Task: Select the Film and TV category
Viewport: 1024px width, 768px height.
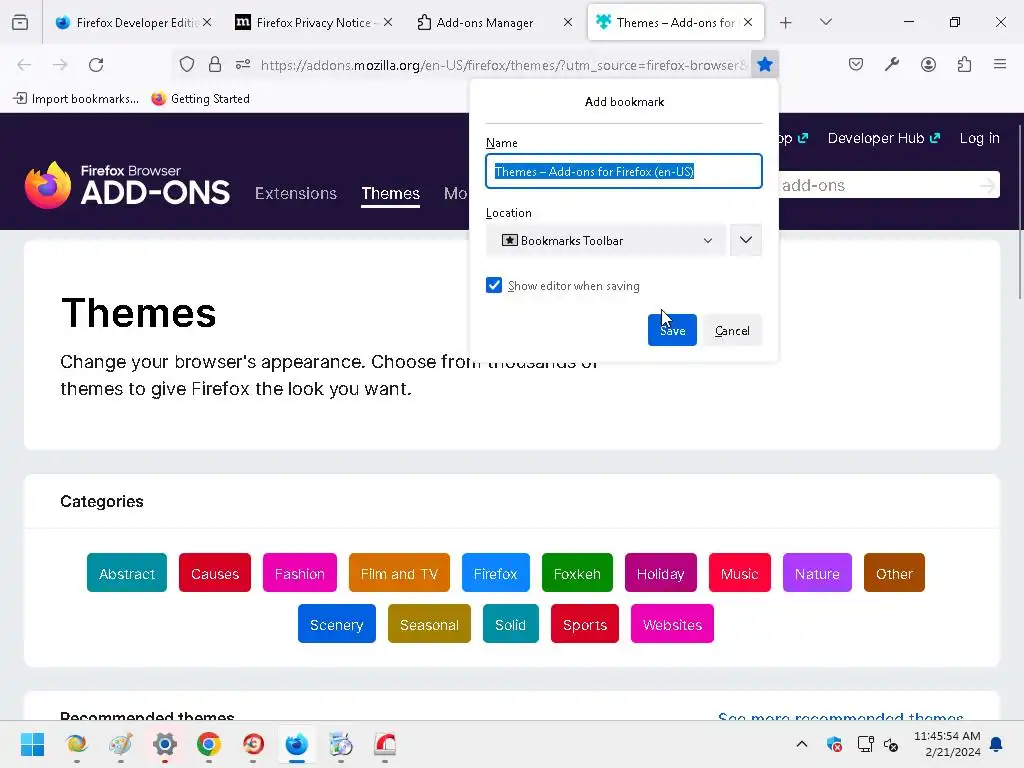Action: (399, 573)
